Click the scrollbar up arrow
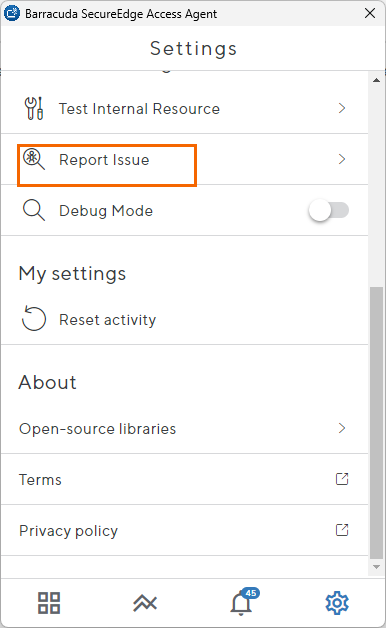The image size is (386, 628). coord(376,80)
